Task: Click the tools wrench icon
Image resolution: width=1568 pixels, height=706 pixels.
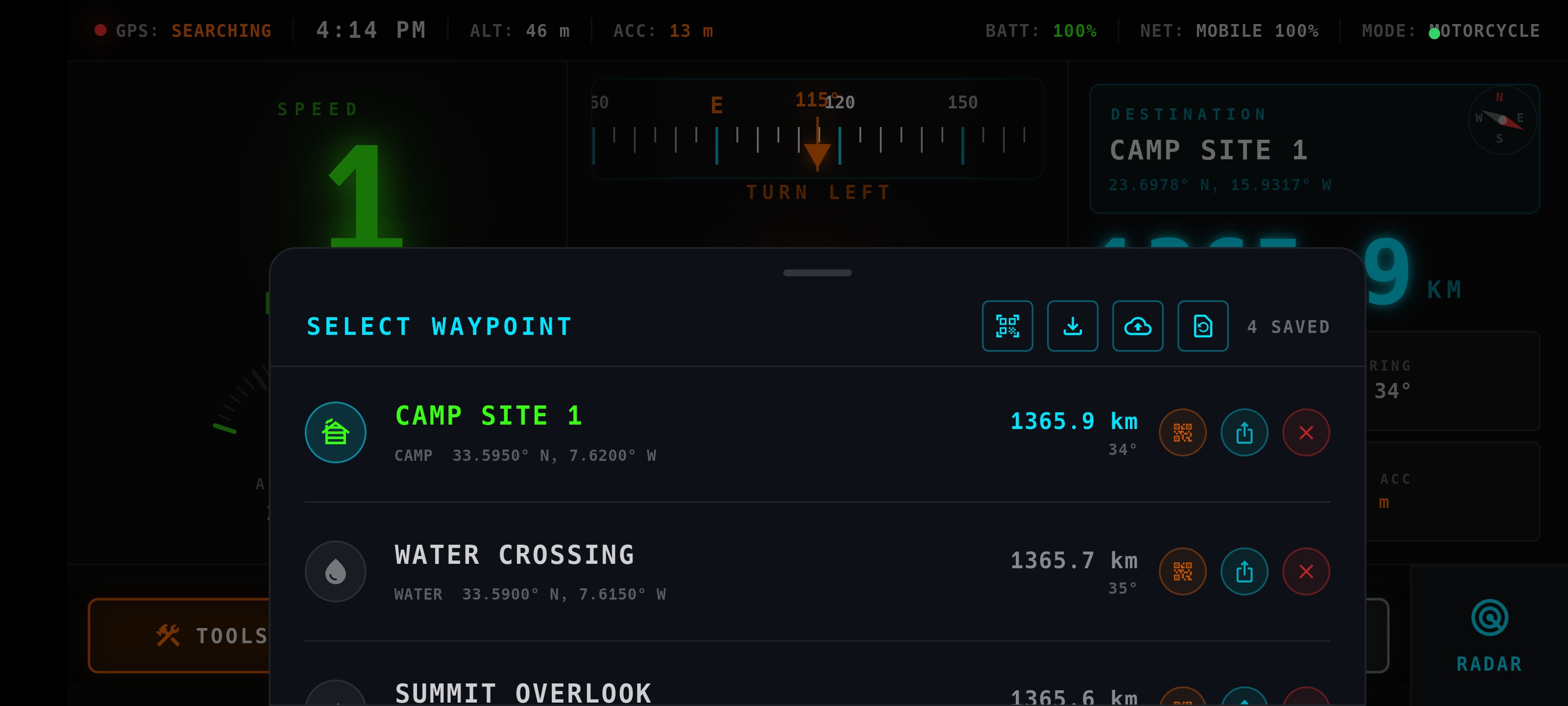Action: click(168, 635)
